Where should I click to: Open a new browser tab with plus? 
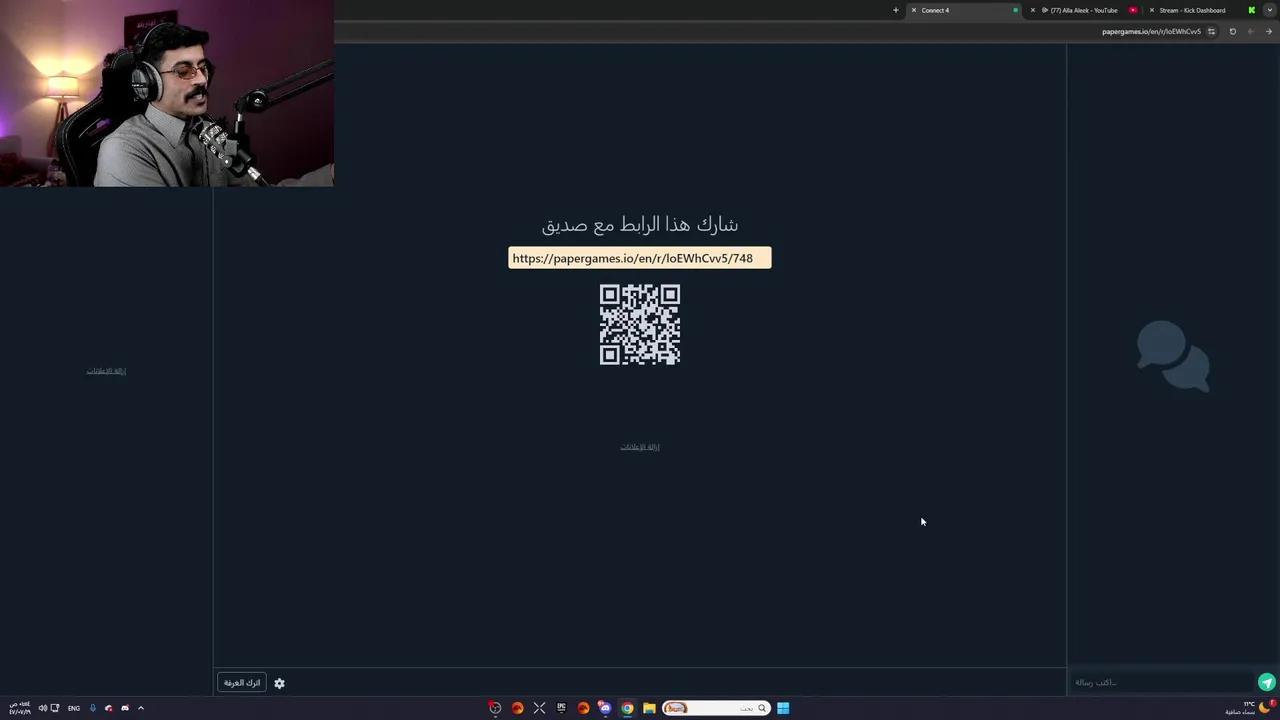coord(896,10)
